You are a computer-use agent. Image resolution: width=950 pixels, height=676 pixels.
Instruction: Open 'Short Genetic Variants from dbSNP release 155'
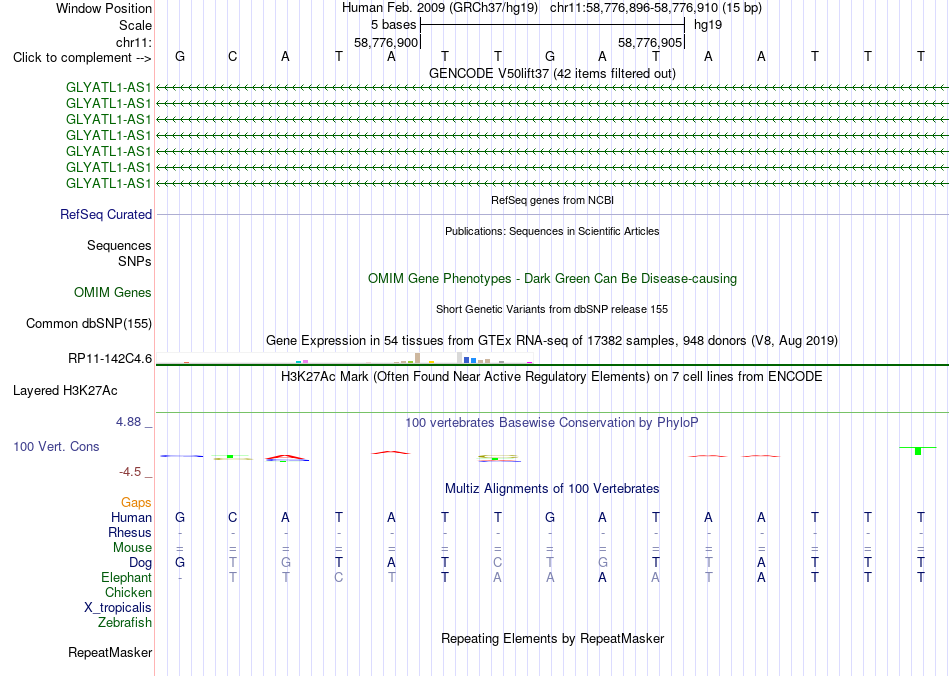(552, 309)
